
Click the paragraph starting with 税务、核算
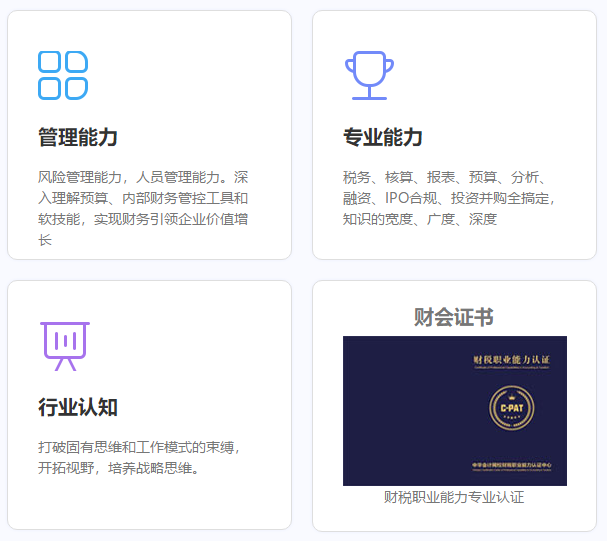[449, 198]
